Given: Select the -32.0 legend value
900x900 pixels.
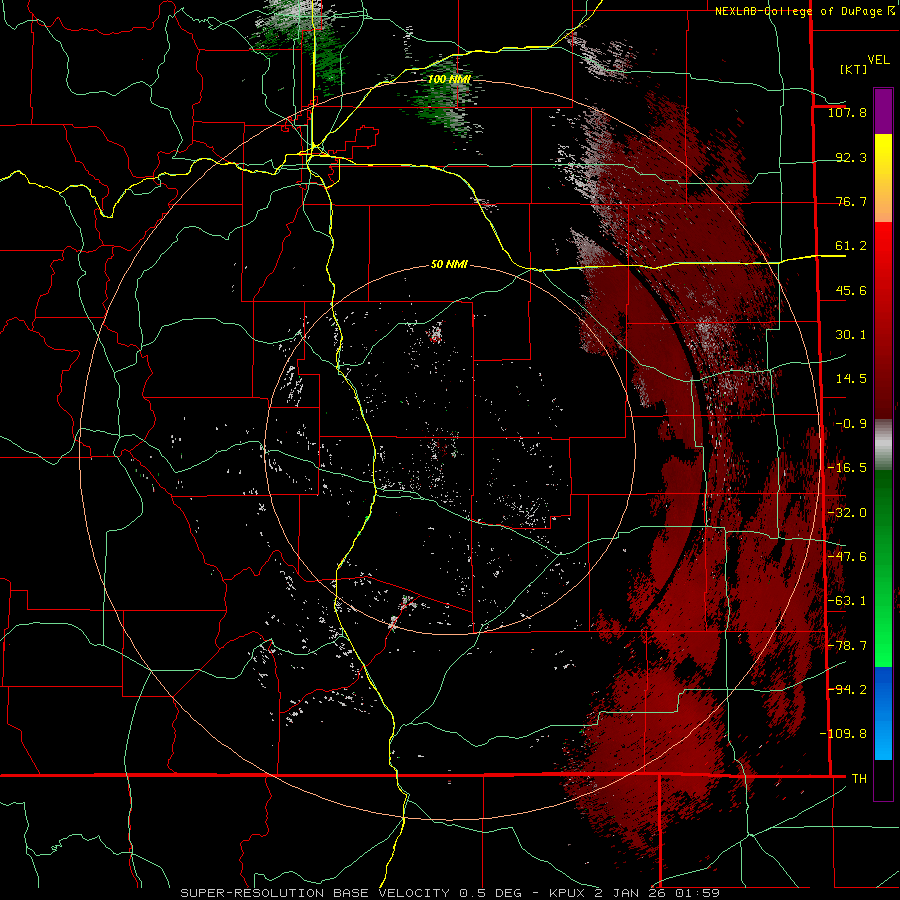Looking at the screenshot, I should [847, 513].
